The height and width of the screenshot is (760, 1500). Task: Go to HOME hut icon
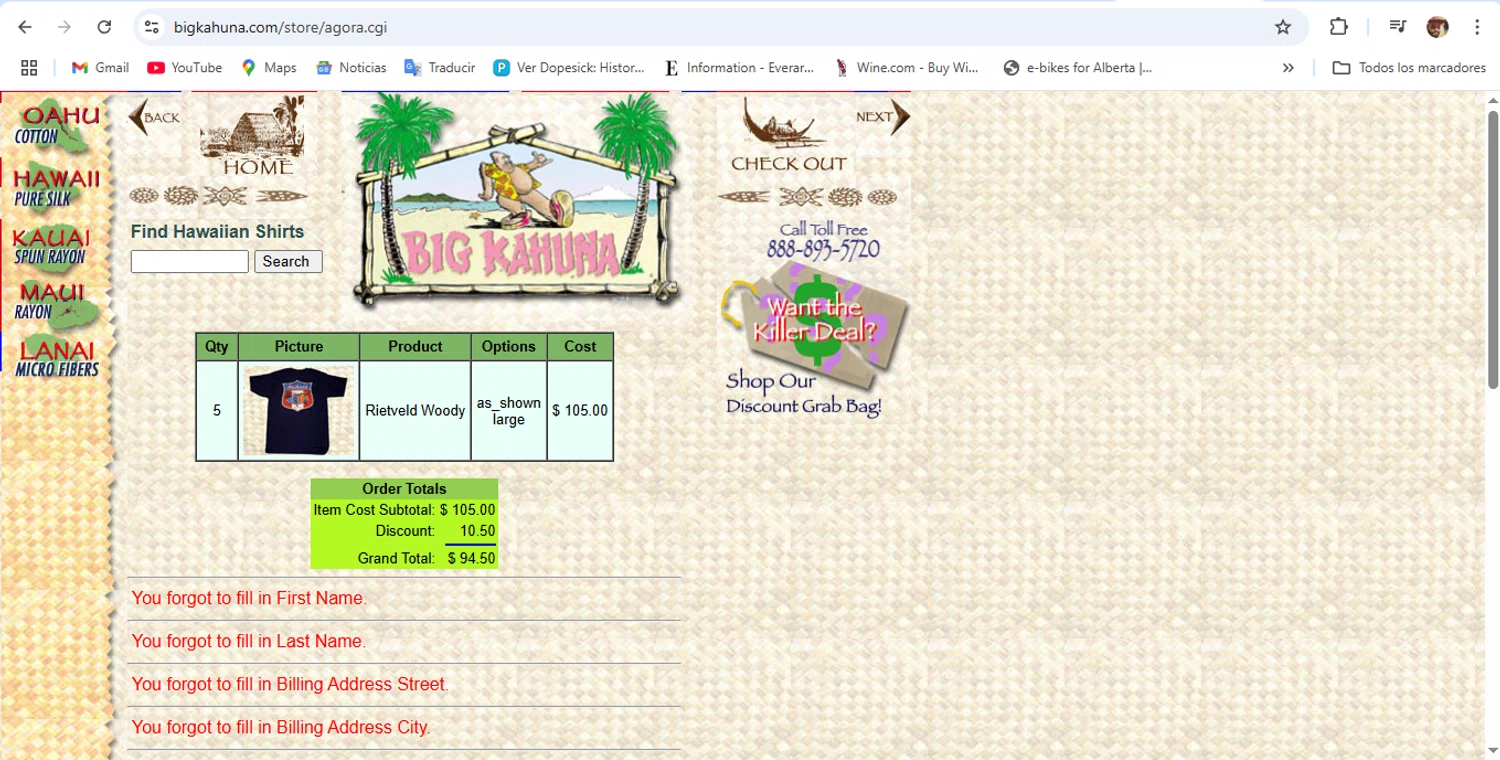coord(252,137)
